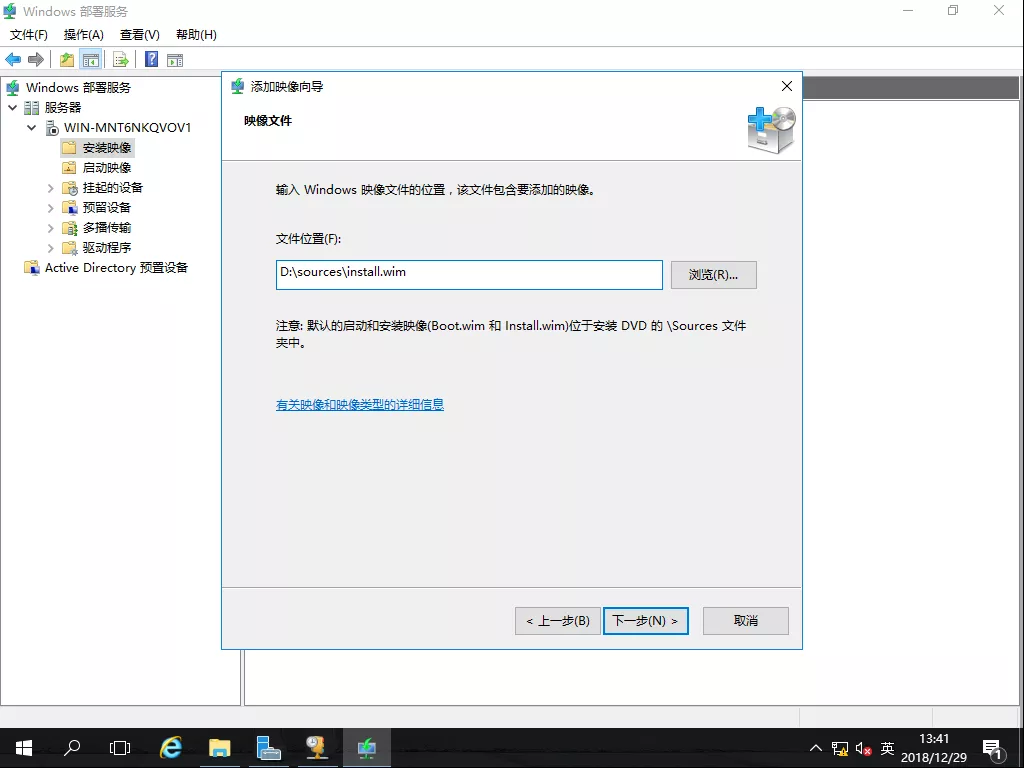Click the Export List toolbar icon
The height and width of the screenshot is (768, 1024).
point(121,59)
